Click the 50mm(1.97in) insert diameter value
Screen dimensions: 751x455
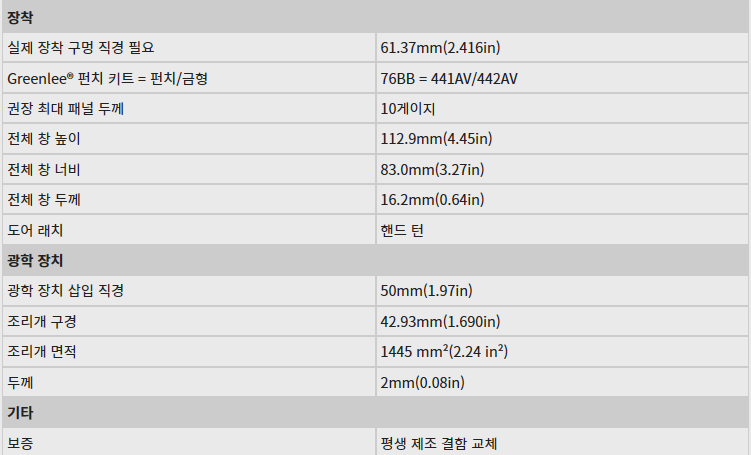pyautogui.click(x=426, y=291)
